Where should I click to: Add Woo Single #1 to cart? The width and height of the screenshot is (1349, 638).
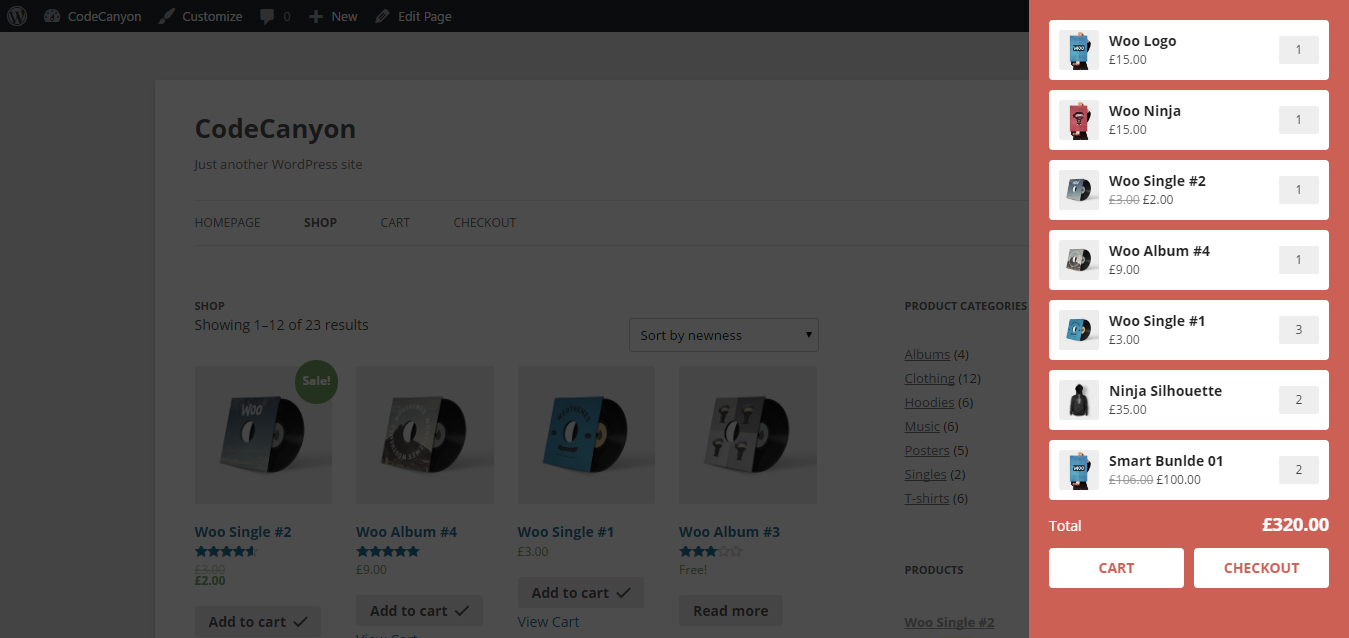point(581,593)
